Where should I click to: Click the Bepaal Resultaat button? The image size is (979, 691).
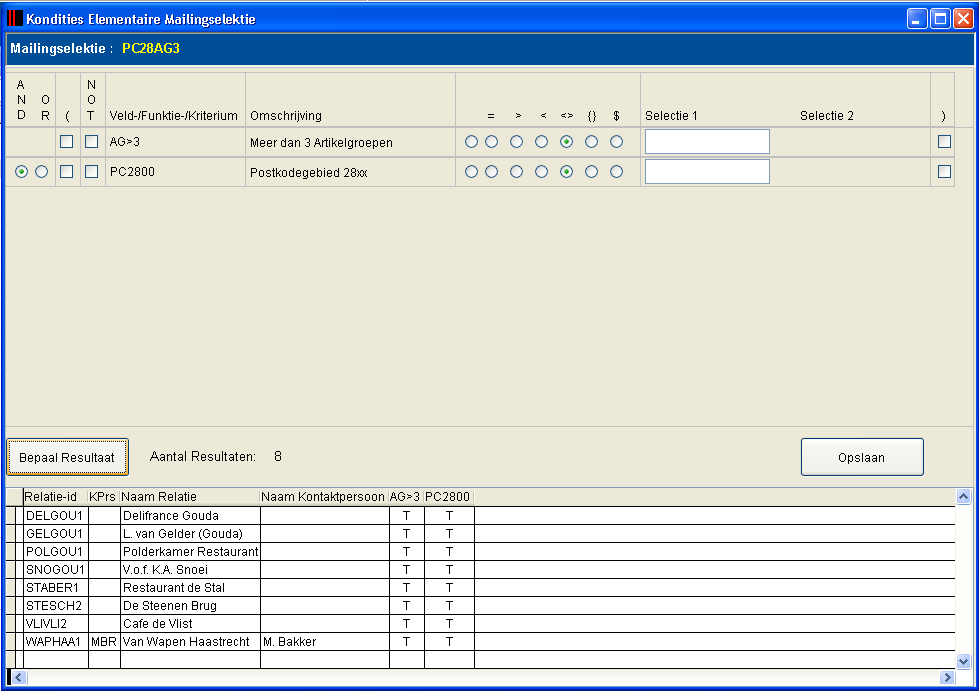67,457
